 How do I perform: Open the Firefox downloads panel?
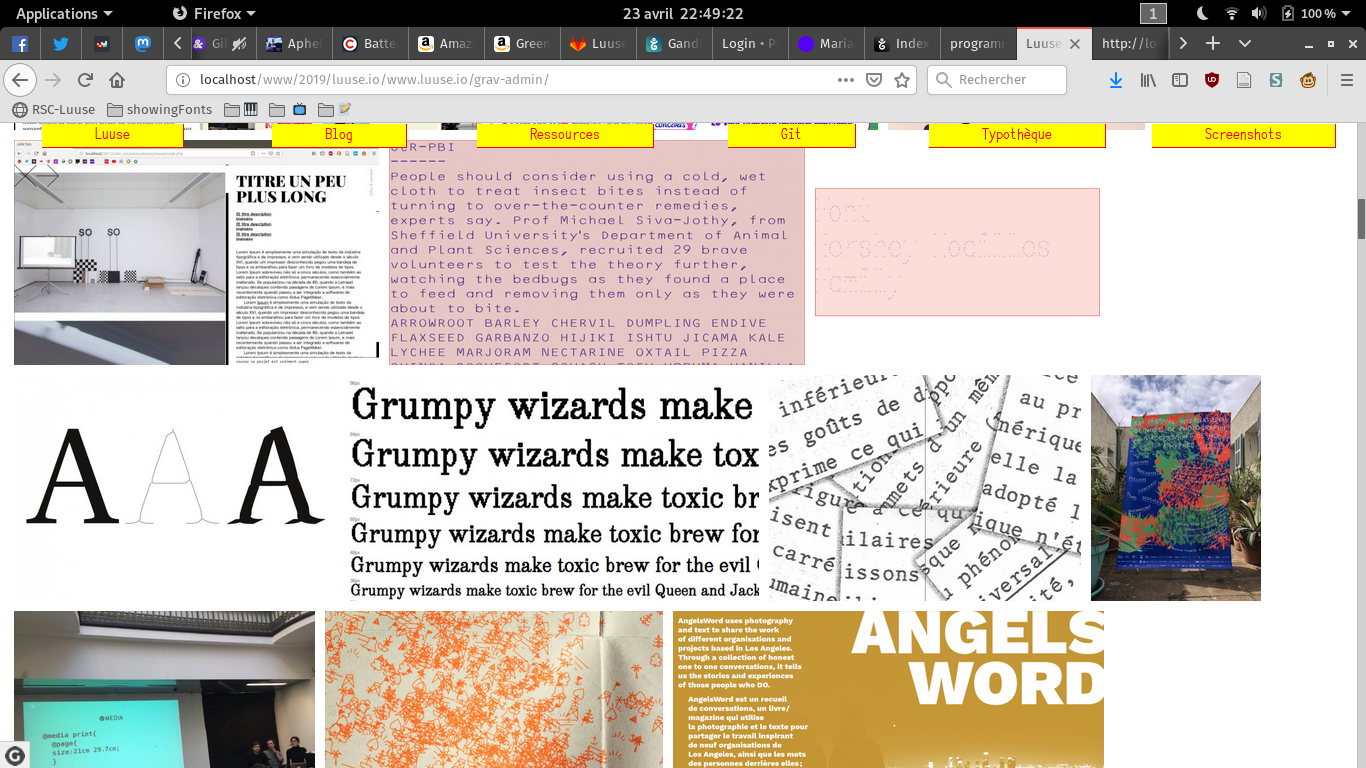click(x=1116, y=80)
